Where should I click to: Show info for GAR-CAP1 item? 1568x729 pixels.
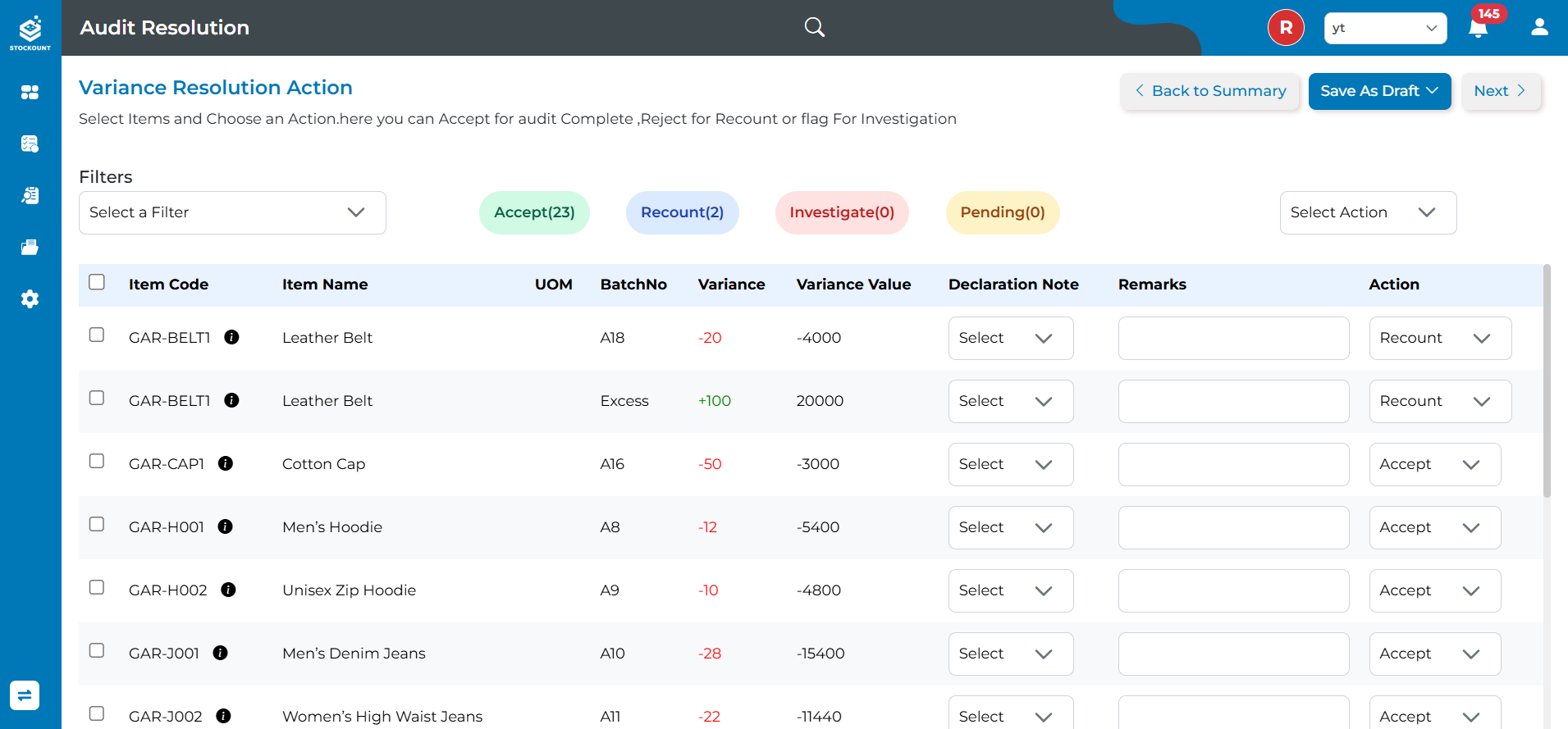[x=226, y=463]
